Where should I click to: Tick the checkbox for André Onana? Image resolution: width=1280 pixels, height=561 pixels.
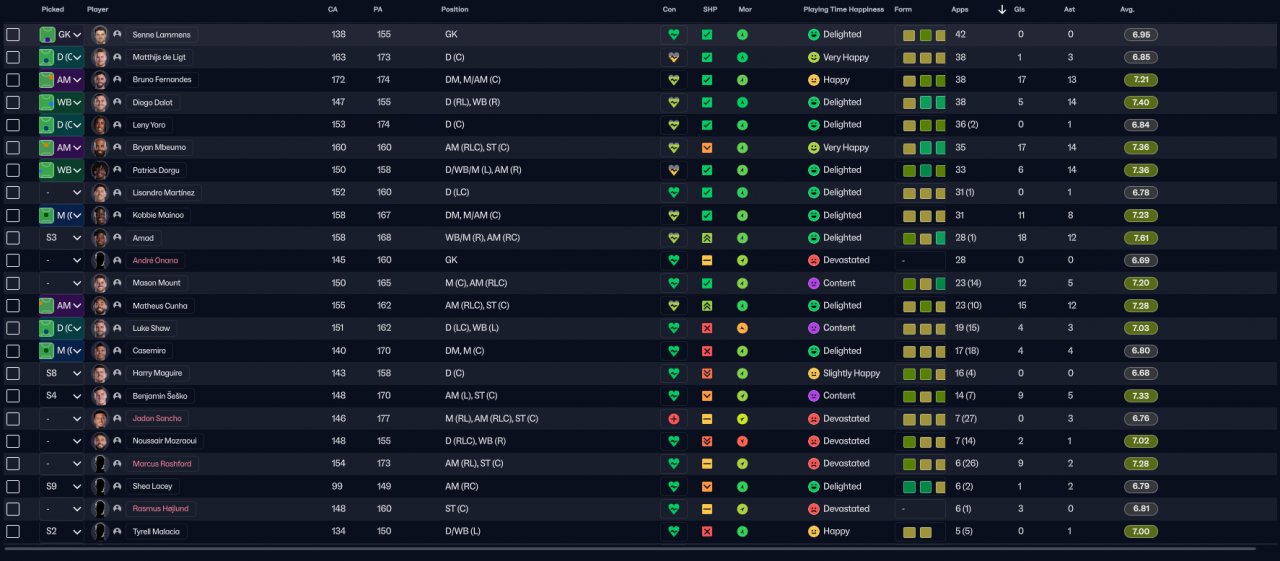coord(13,260)
